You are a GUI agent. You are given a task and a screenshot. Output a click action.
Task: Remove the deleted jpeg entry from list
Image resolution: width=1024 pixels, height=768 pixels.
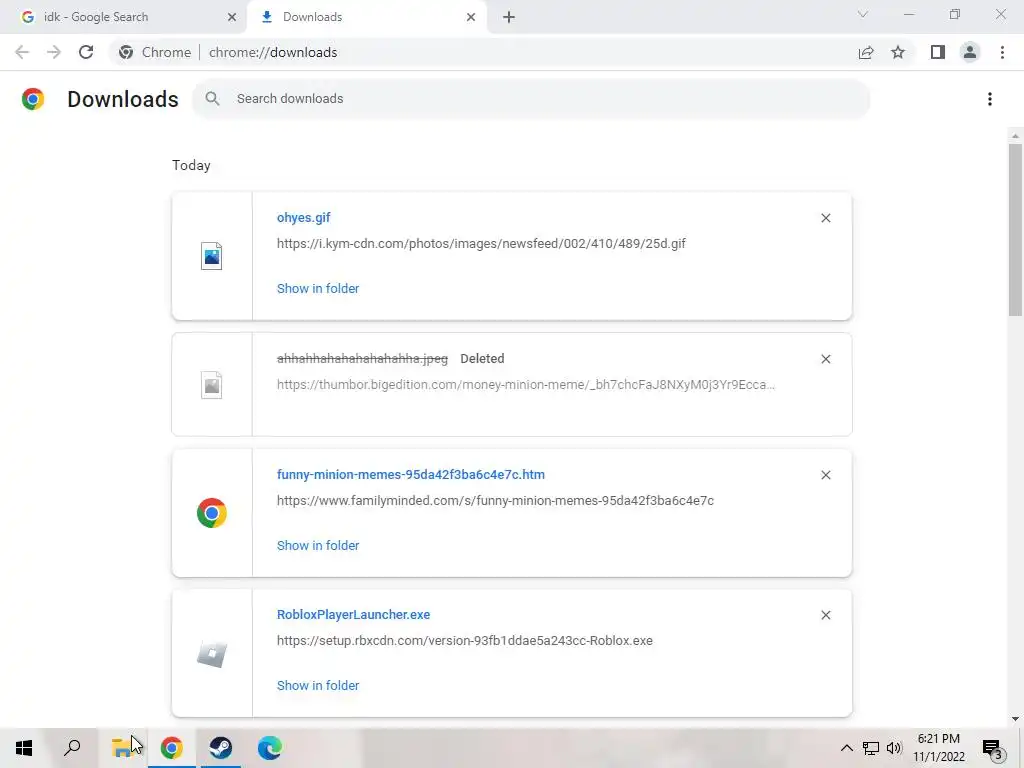click(x=825, y=359)
